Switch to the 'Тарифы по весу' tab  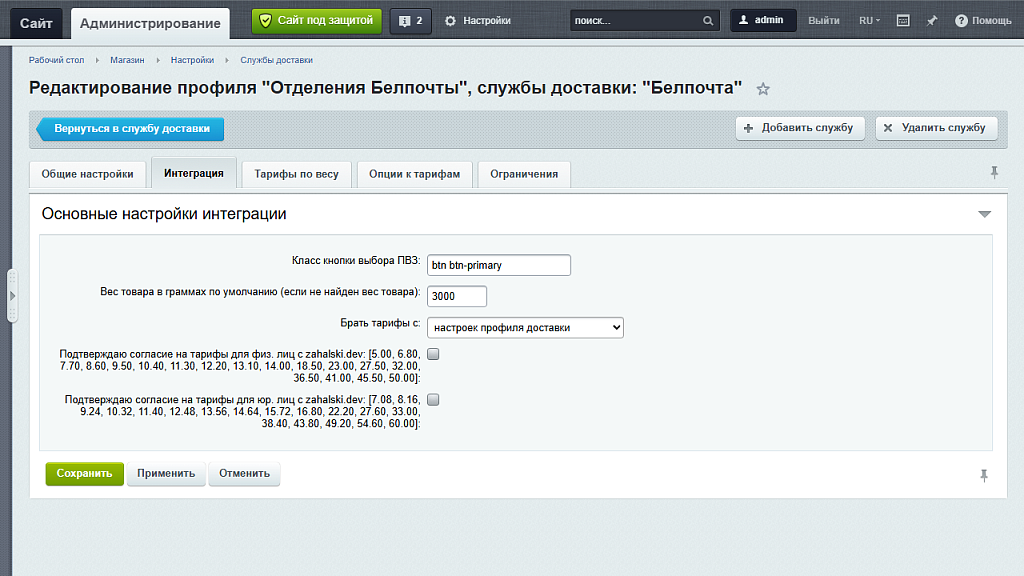click(x=296, y=174)
